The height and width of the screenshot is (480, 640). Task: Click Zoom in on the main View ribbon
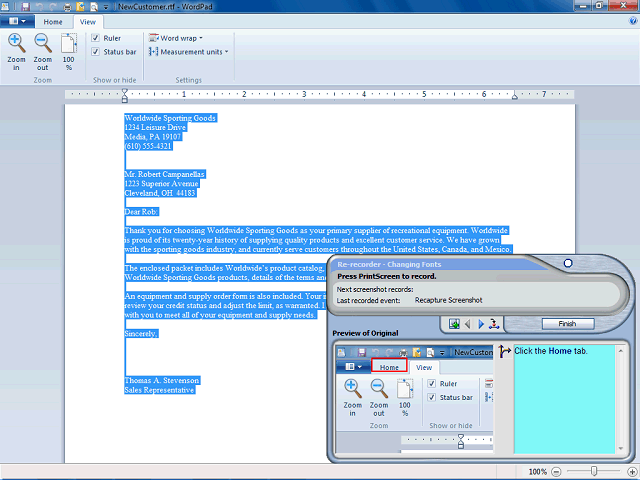pos(16,52)
